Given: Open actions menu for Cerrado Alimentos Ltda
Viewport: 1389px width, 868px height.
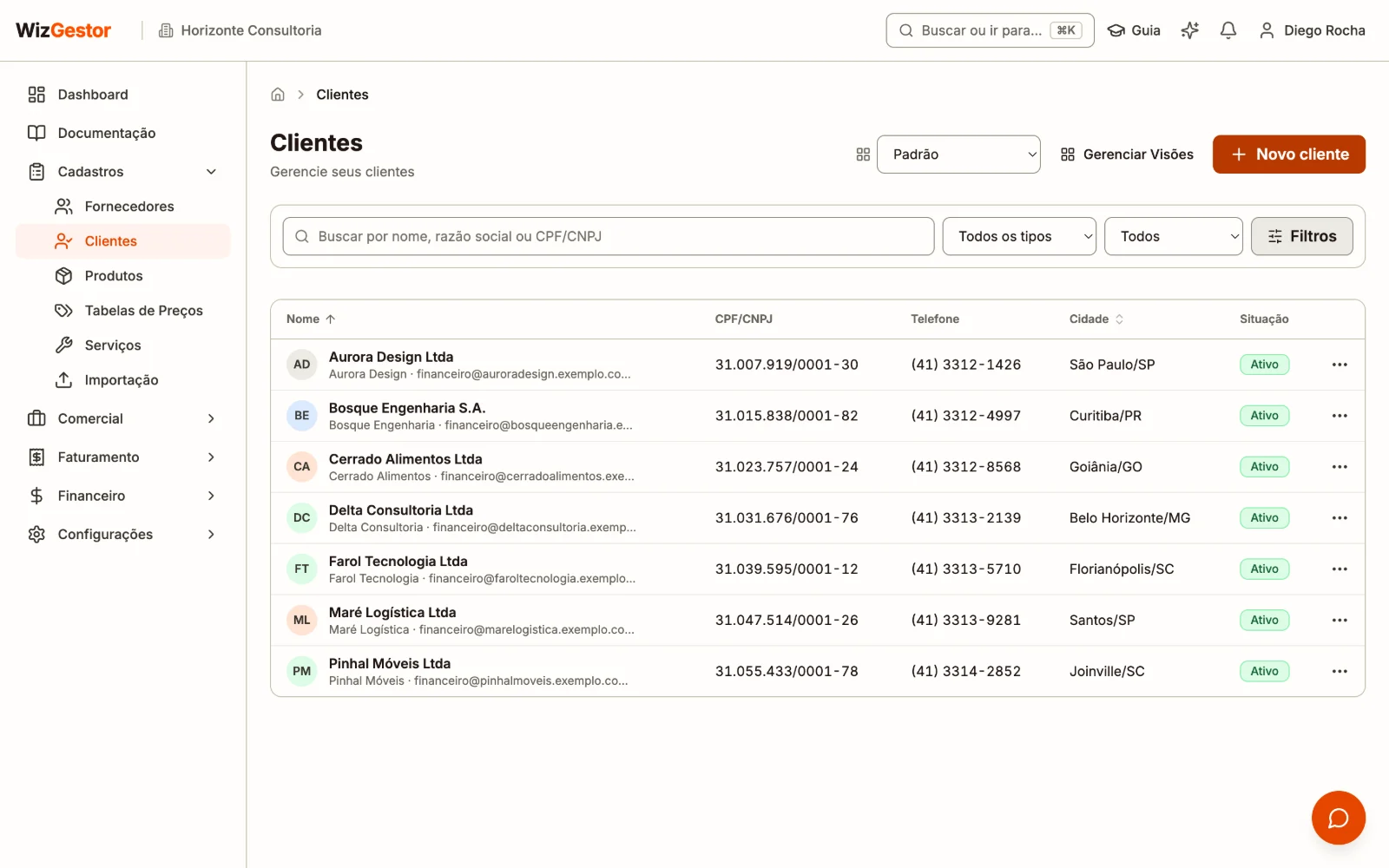Looking at the screenshot, I should 1340,467.
